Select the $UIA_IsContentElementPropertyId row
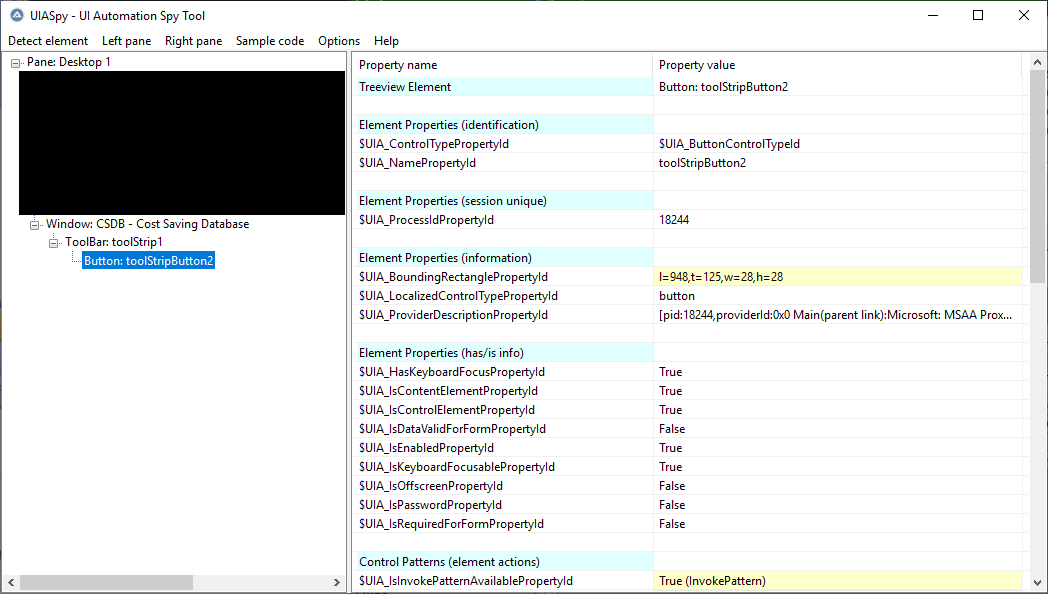Viewport: 1048px width, 594px height. click(688, 391)
